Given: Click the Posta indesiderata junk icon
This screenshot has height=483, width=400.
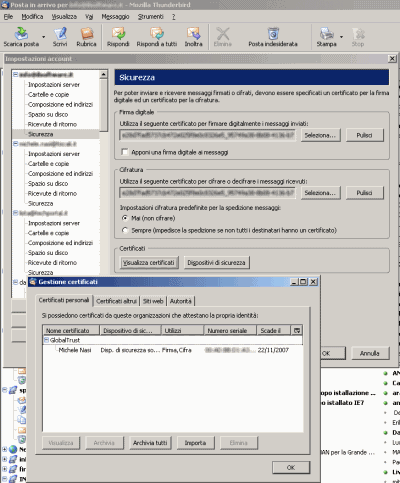Looking at the screenshot, I should point(273,37).
